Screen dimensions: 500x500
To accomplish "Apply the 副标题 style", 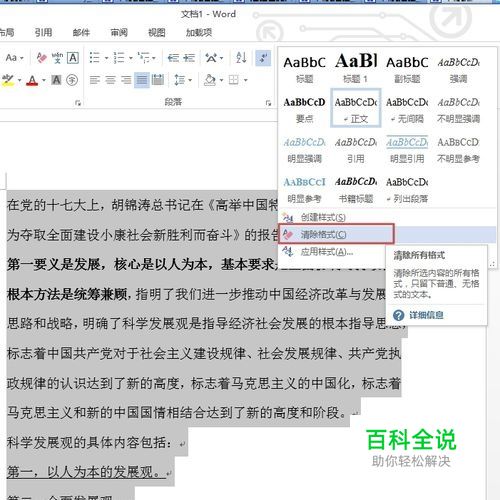I will click(407, 69).
